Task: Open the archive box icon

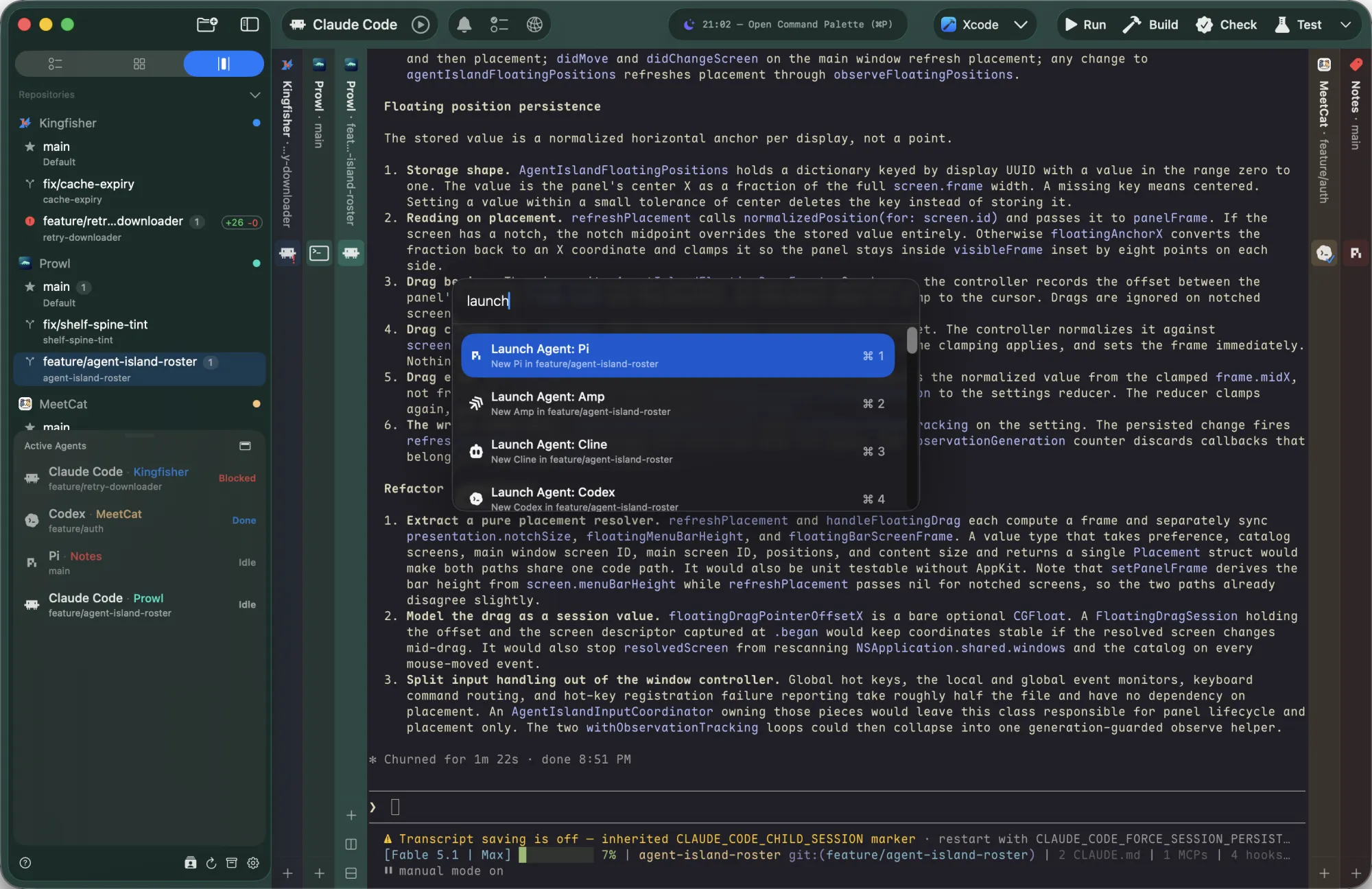Action: 232,863
